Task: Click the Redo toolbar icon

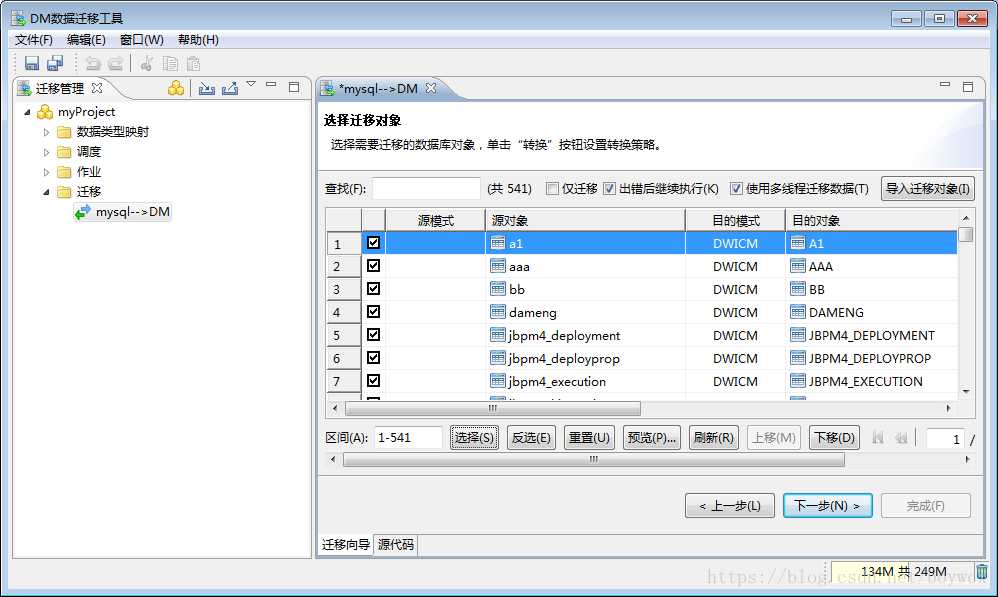Action: click(x=115, y=63)
